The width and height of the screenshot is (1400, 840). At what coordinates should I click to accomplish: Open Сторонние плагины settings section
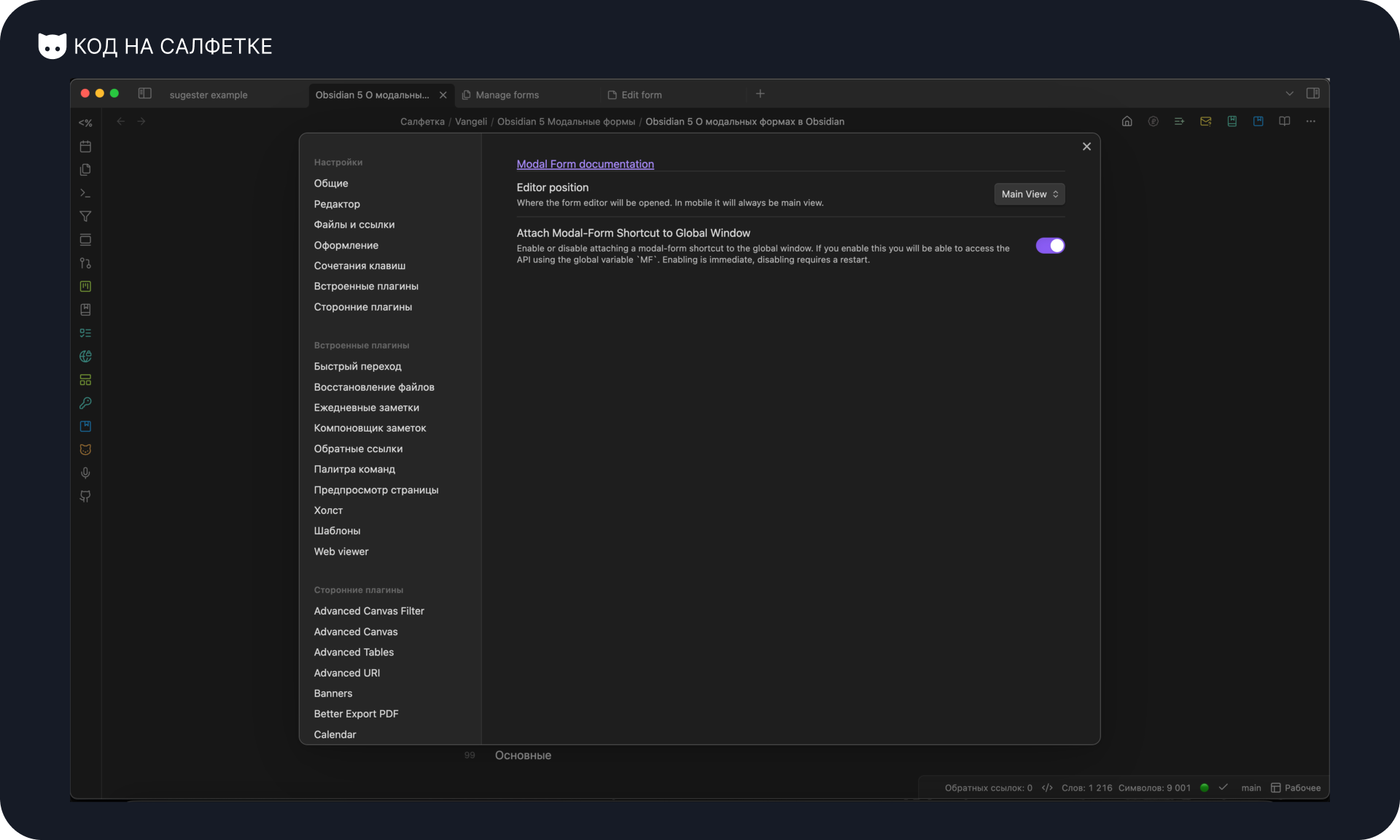point(363,307)
